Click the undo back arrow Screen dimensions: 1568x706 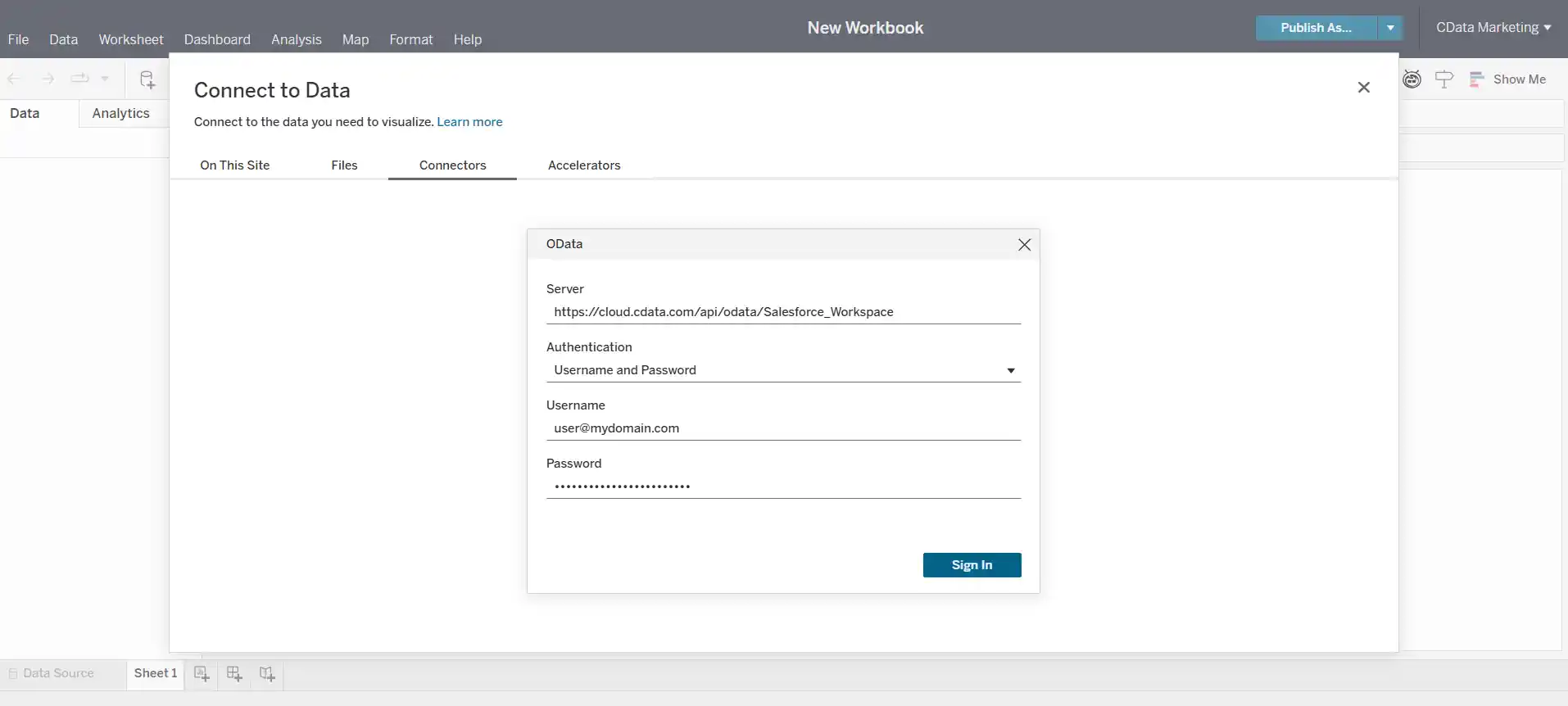tap(15, 79)
